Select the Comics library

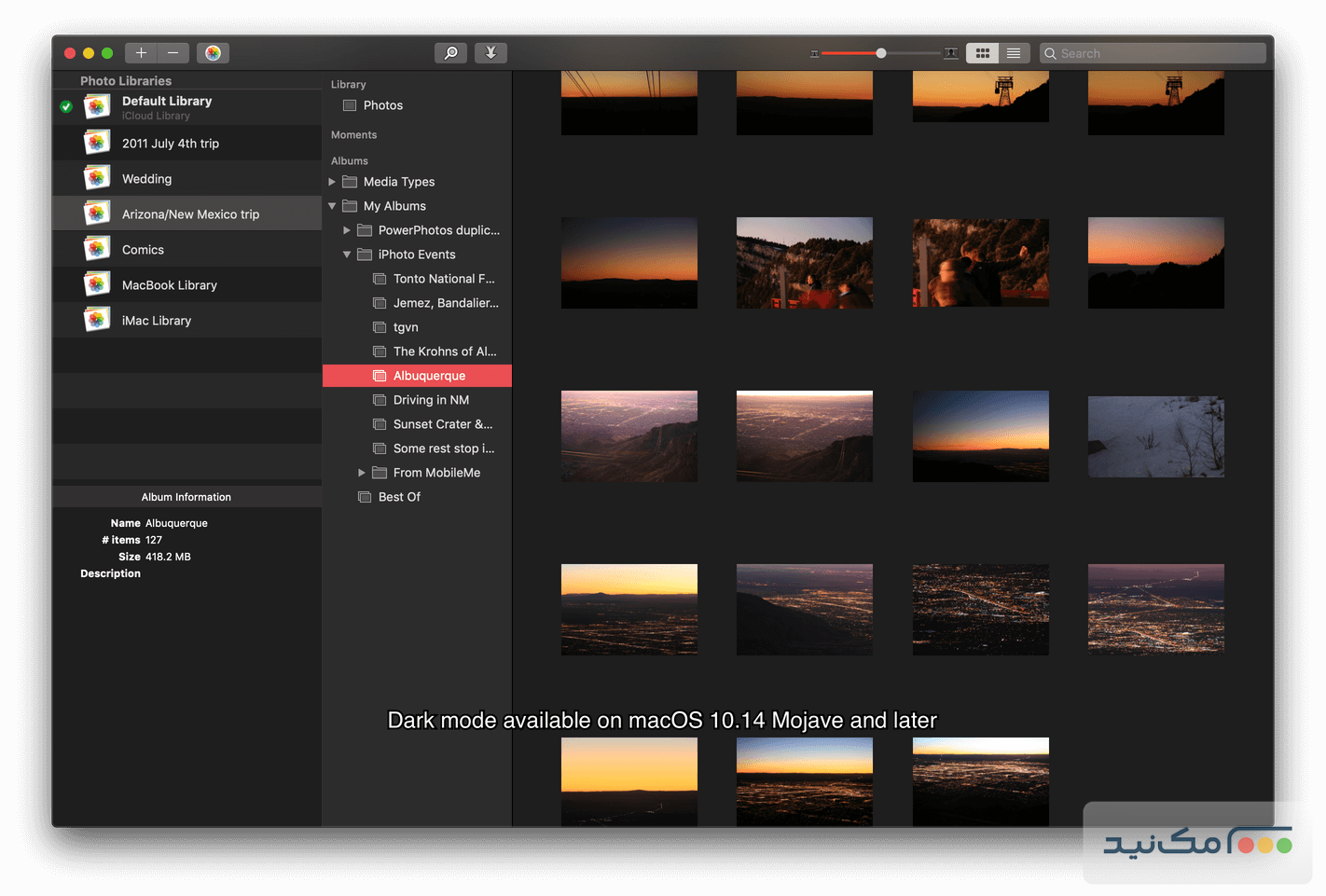(143, 250)
